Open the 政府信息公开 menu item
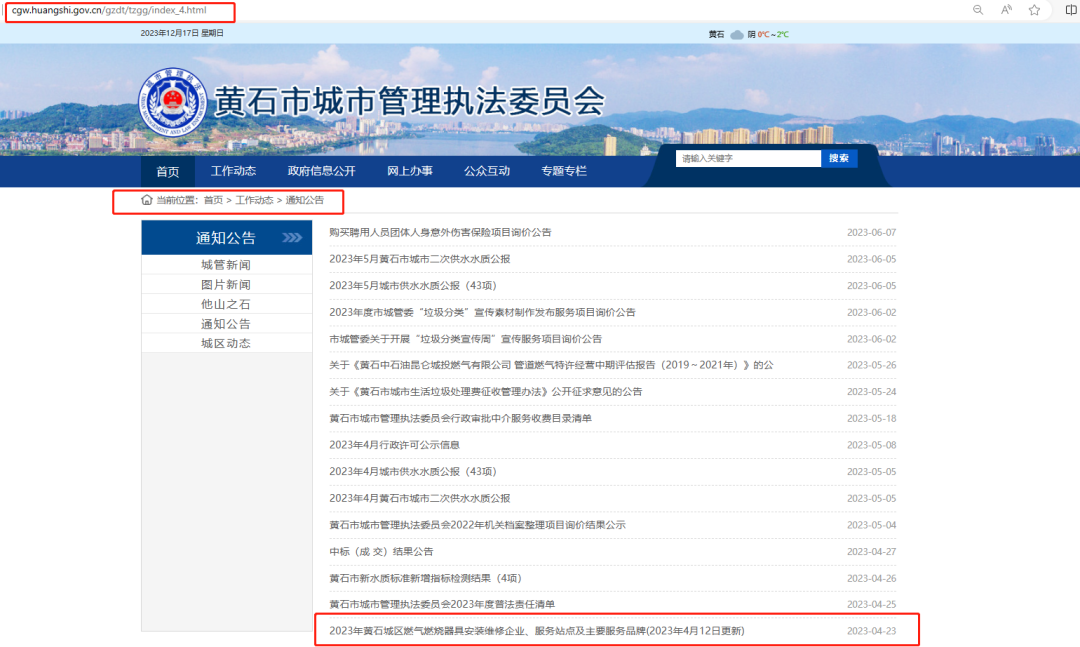The width and height of the screenshot is (1080, 647). pyautogui.click(x=321, y=171)
